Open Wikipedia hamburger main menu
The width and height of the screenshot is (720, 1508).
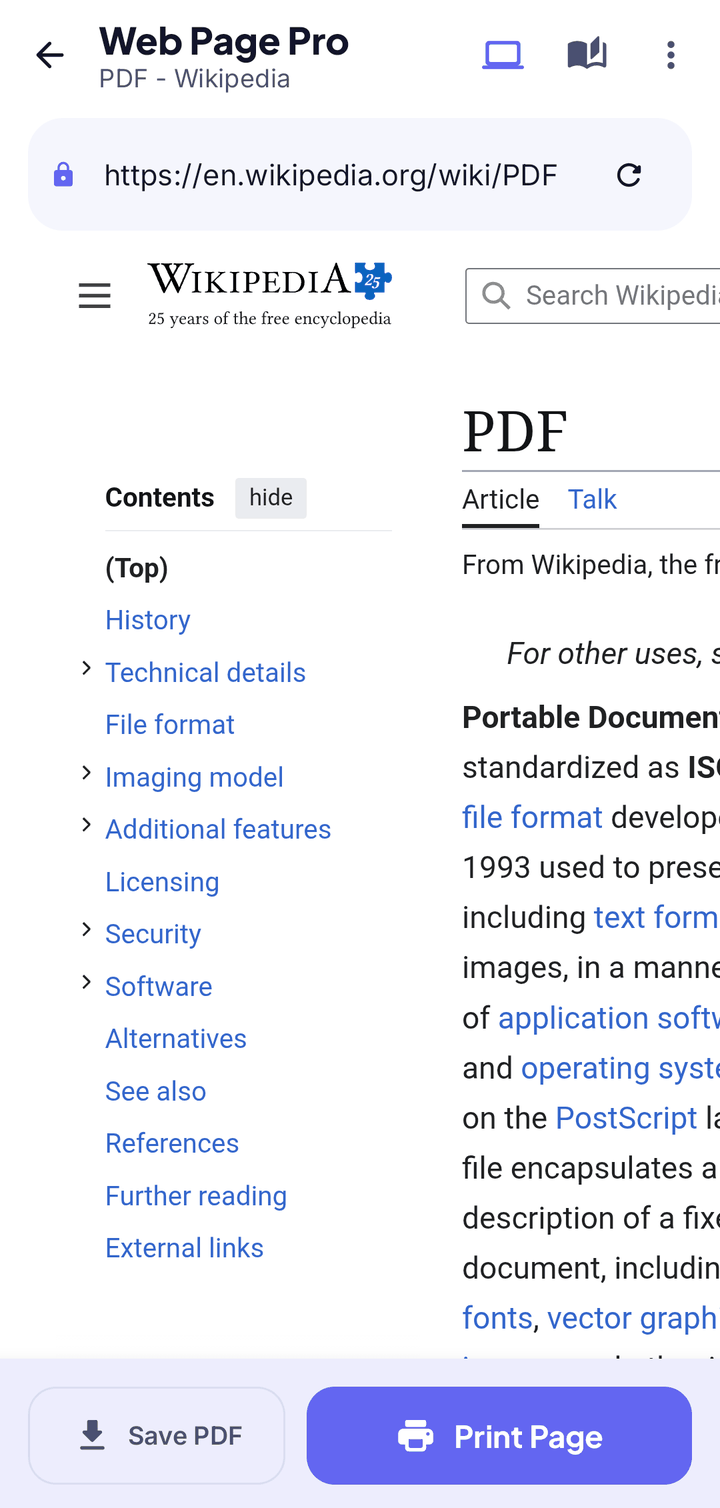pyautogui.click(x=95, y=296)
